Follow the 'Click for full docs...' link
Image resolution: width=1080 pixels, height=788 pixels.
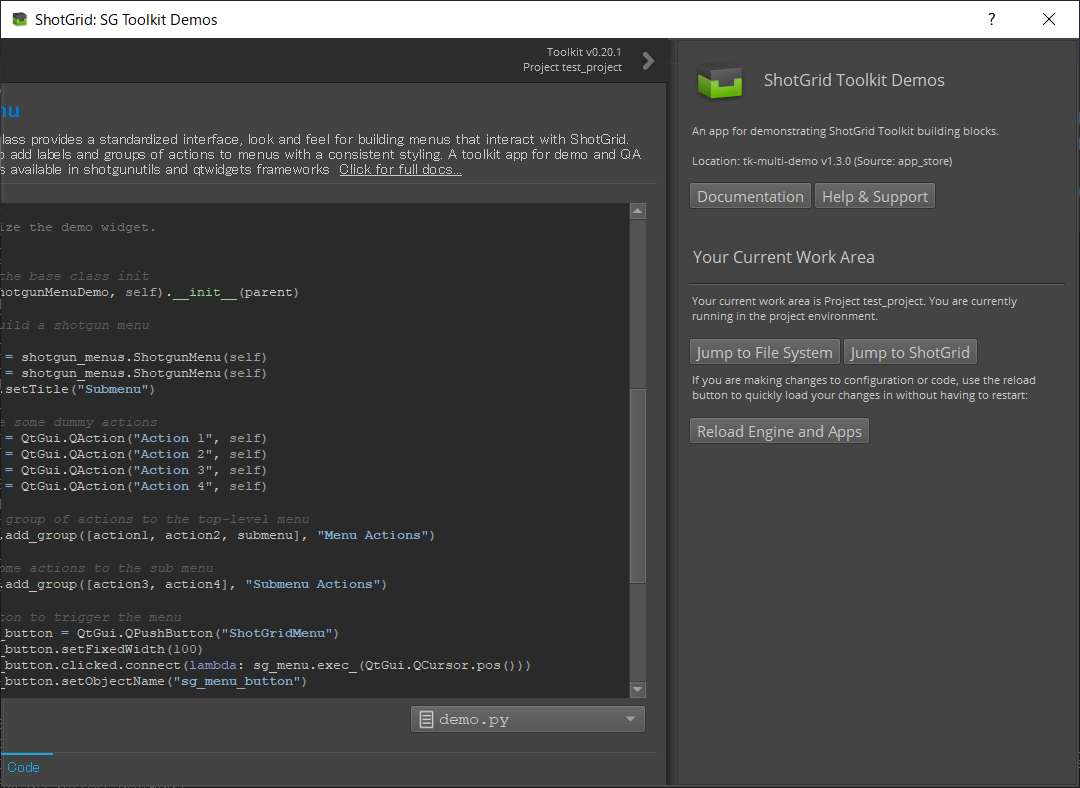(399, 169)
